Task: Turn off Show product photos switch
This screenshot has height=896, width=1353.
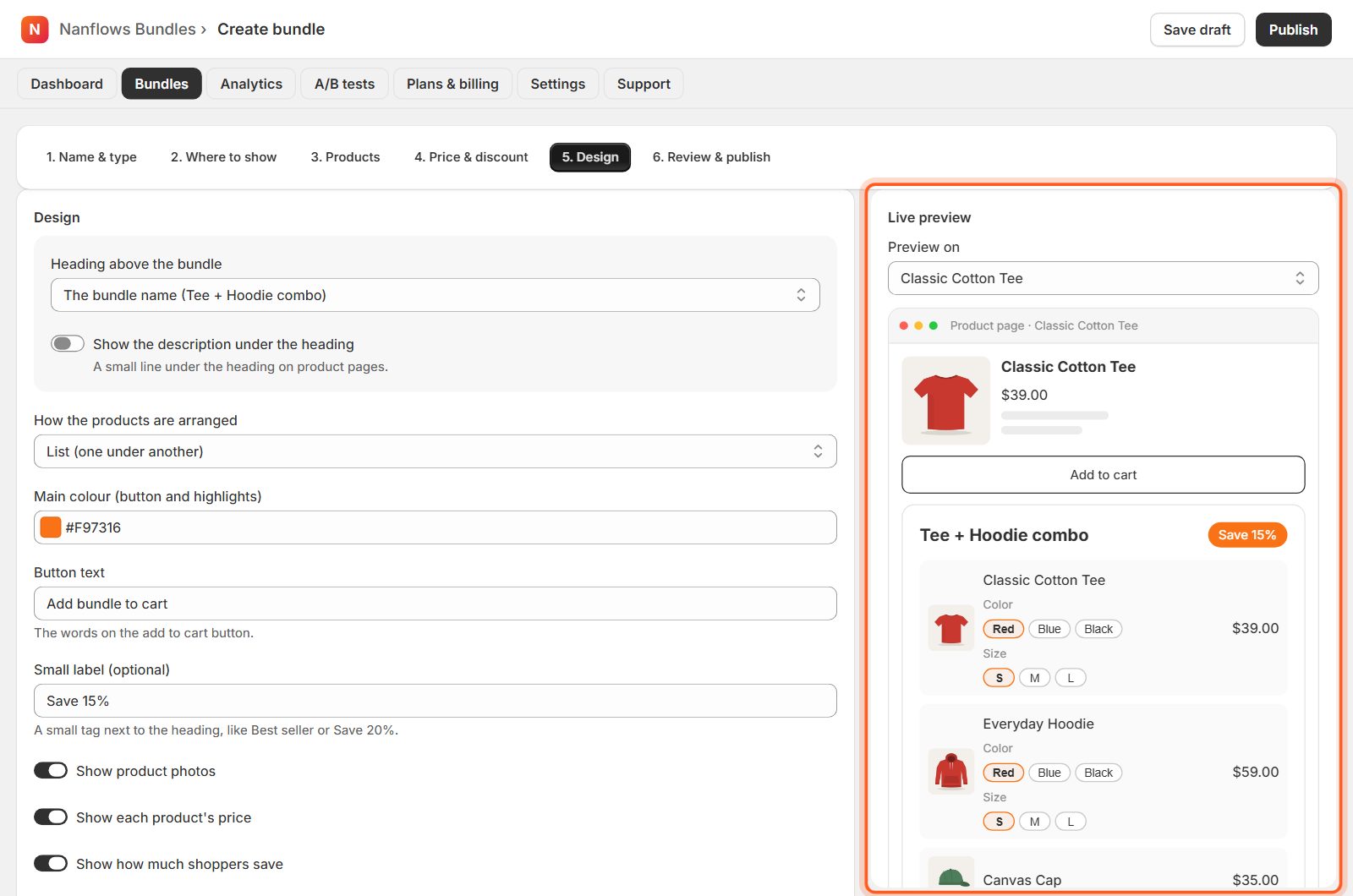Action: (x=51, y=770)
